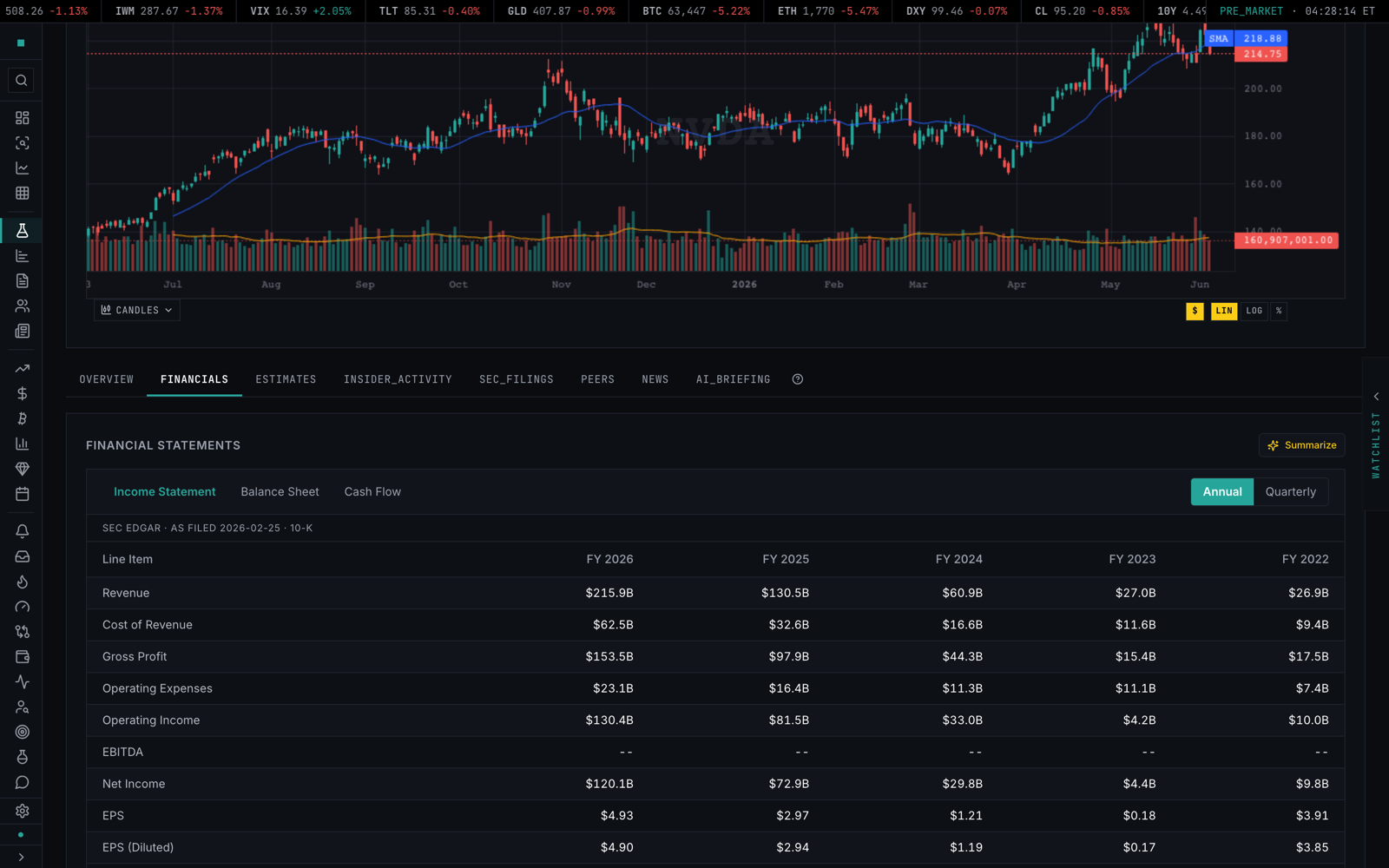Select Annual reporting period

pos(1222,492)
